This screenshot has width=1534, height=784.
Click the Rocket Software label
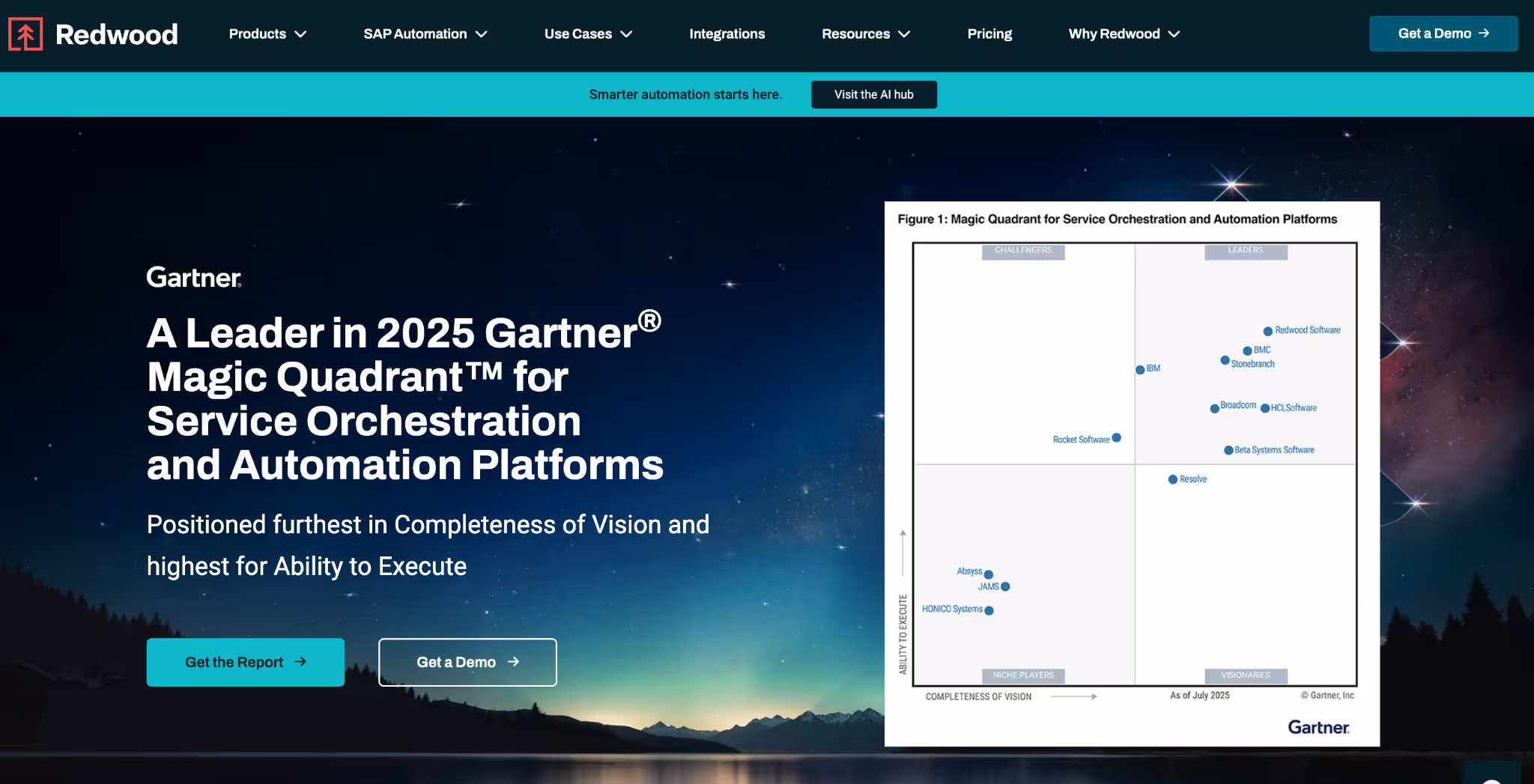pos(1081,440)
